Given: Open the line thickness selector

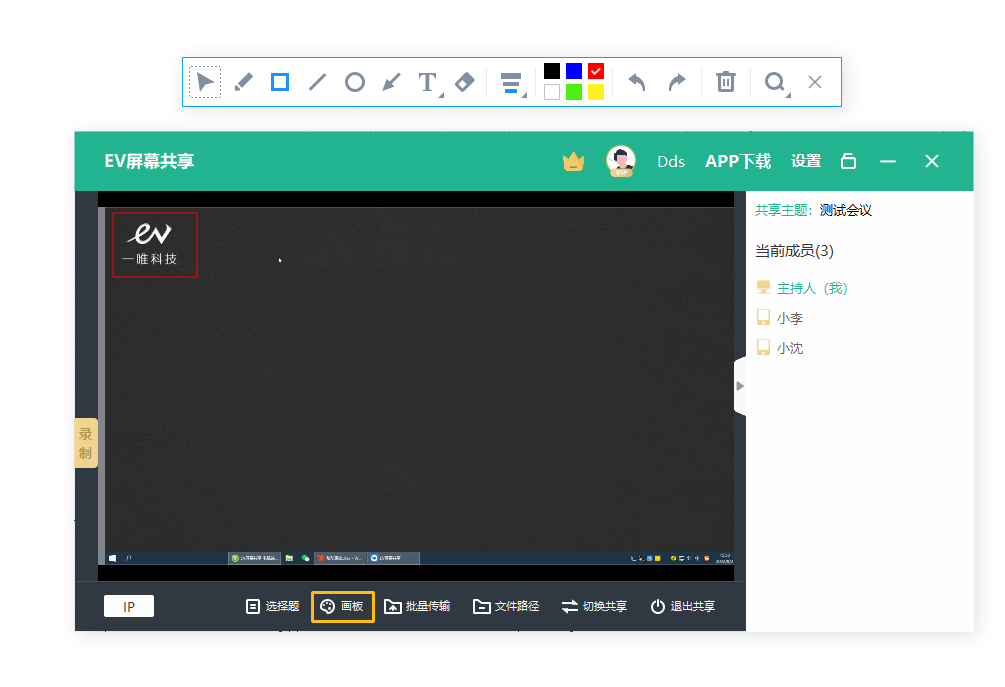Looking at the screenshot, I should point(512,81).
